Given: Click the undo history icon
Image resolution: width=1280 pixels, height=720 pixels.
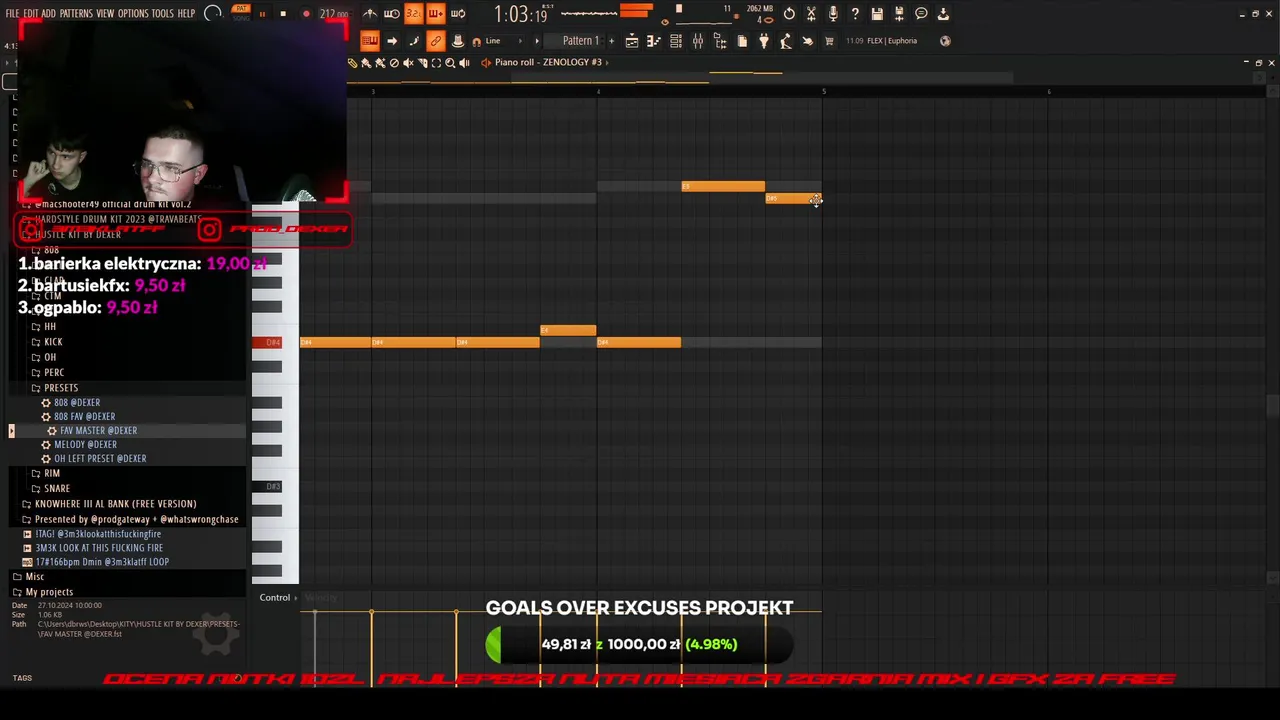Looking at the screenshot, I should pos(789,14).
